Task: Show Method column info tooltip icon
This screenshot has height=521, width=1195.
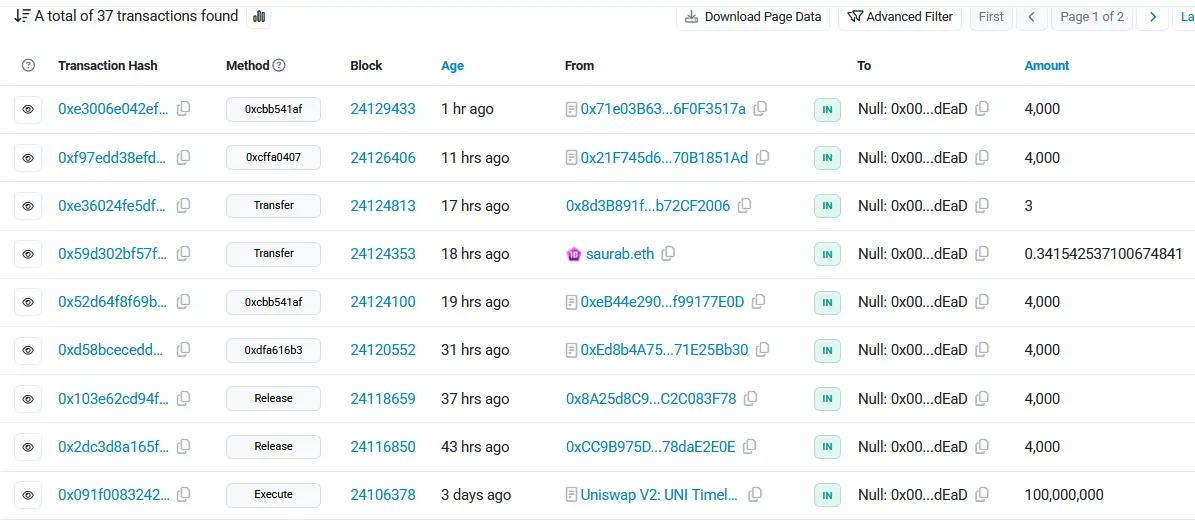Action: (x=279, y=66)
